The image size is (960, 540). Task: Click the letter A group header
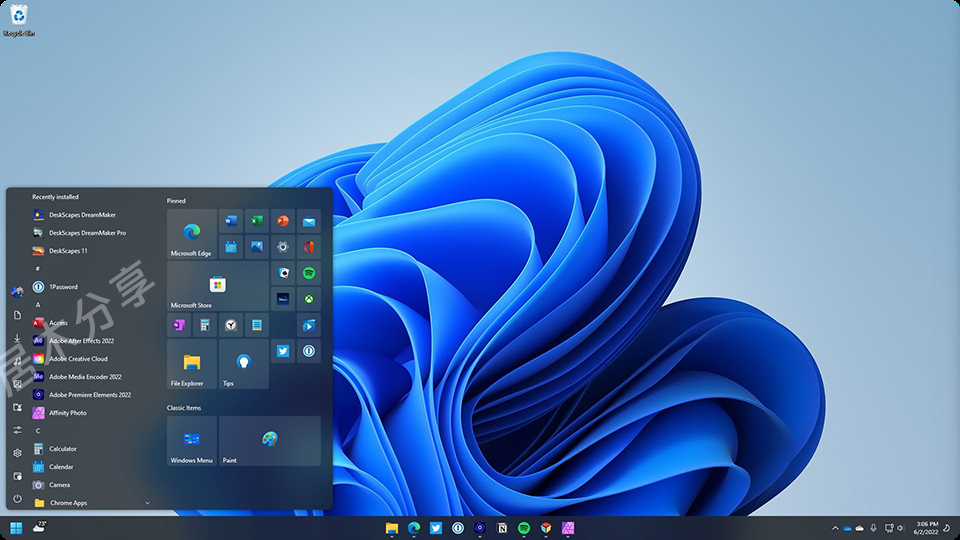[x=38, y=305]
